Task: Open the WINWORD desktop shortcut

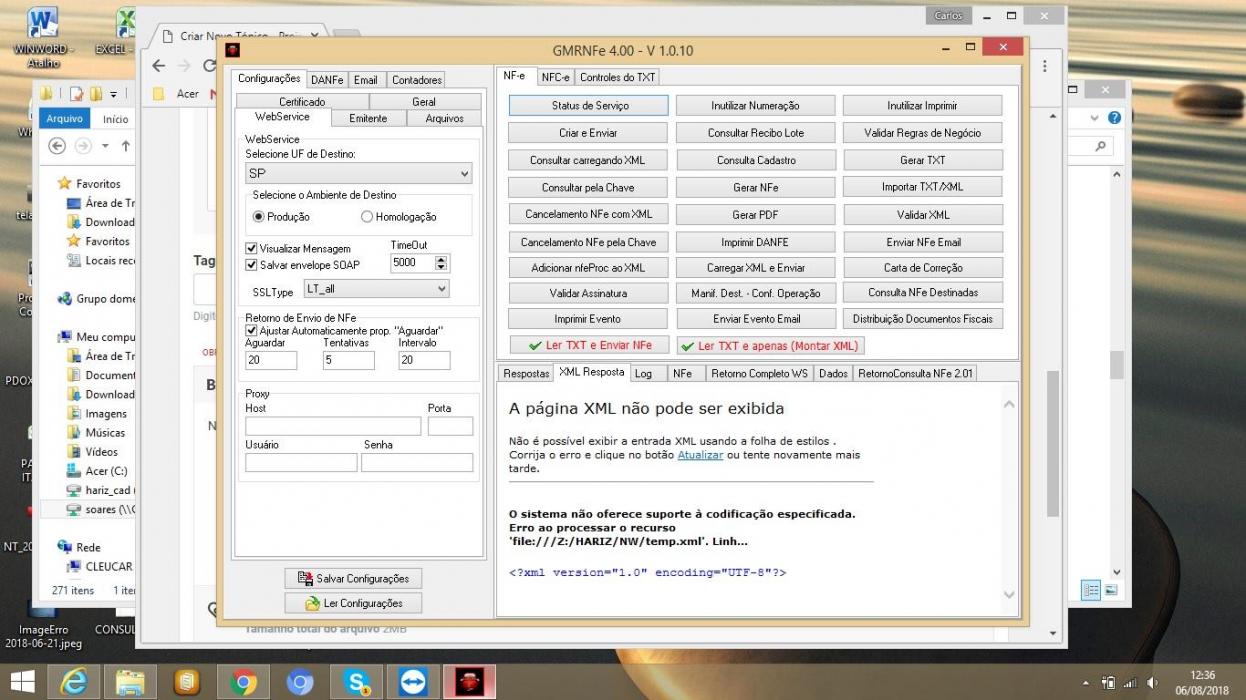Action: point(43,35)
